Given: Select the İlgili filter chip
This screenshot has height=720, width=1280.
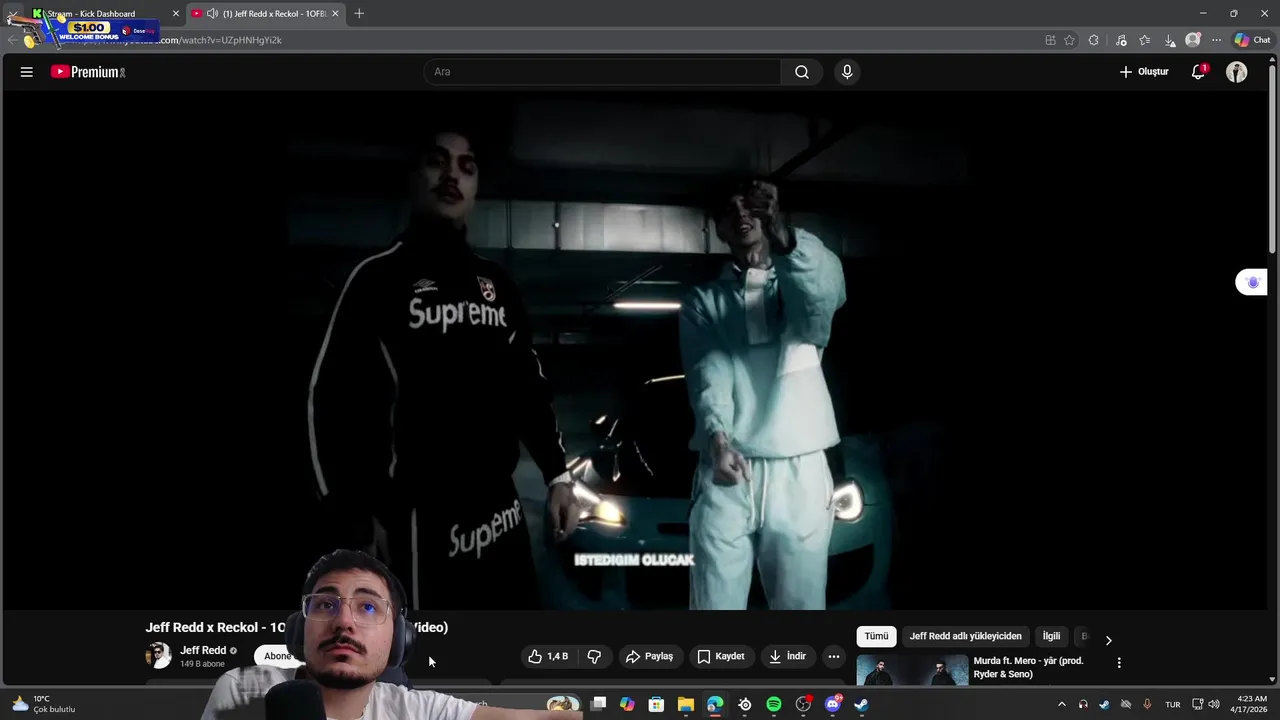Looking at the screenshot, I should pyautogui.click(x=1051, y=636).
